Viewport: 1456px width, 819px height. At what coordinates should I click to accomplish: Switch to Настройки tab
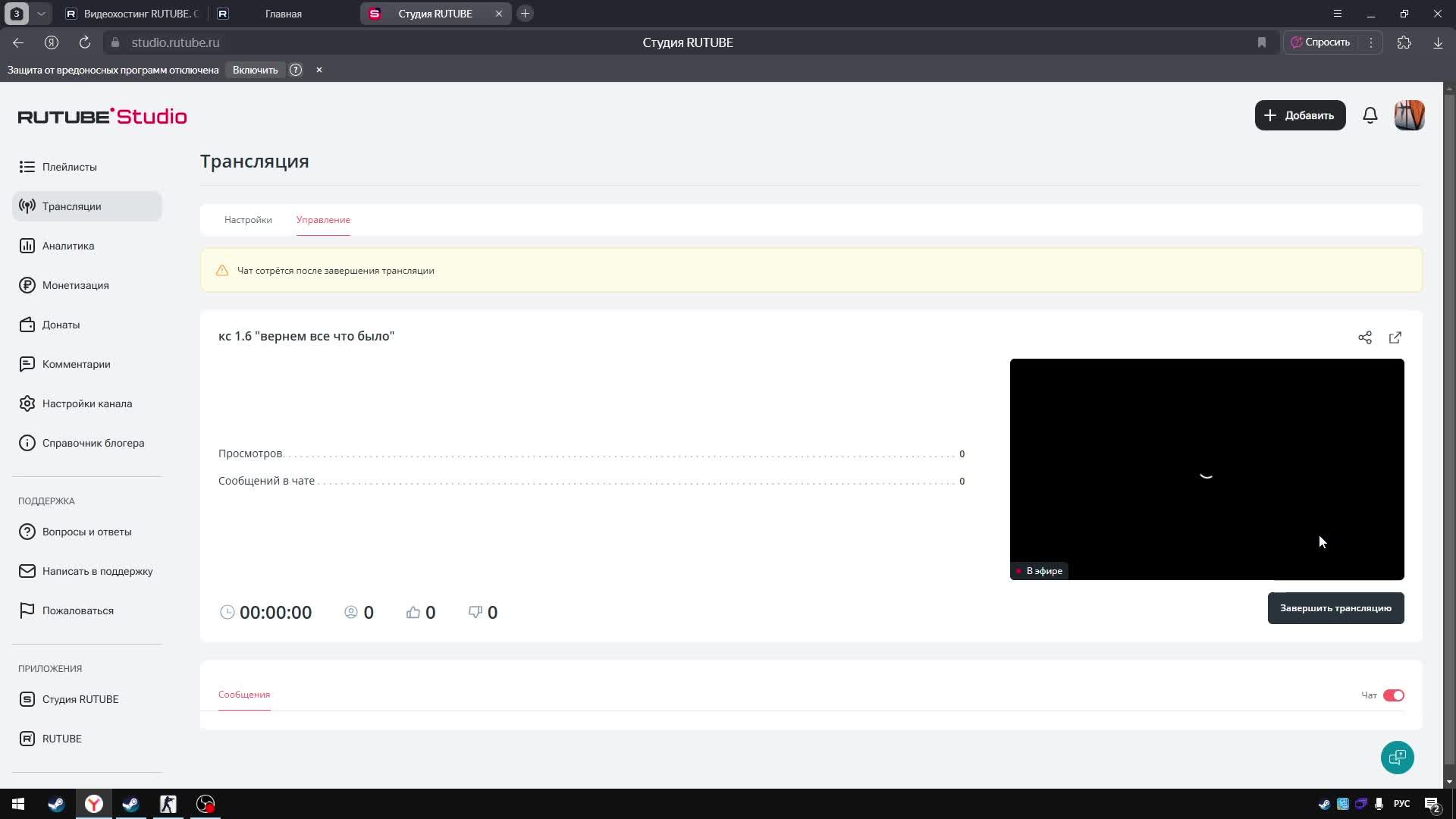[248, 220]
